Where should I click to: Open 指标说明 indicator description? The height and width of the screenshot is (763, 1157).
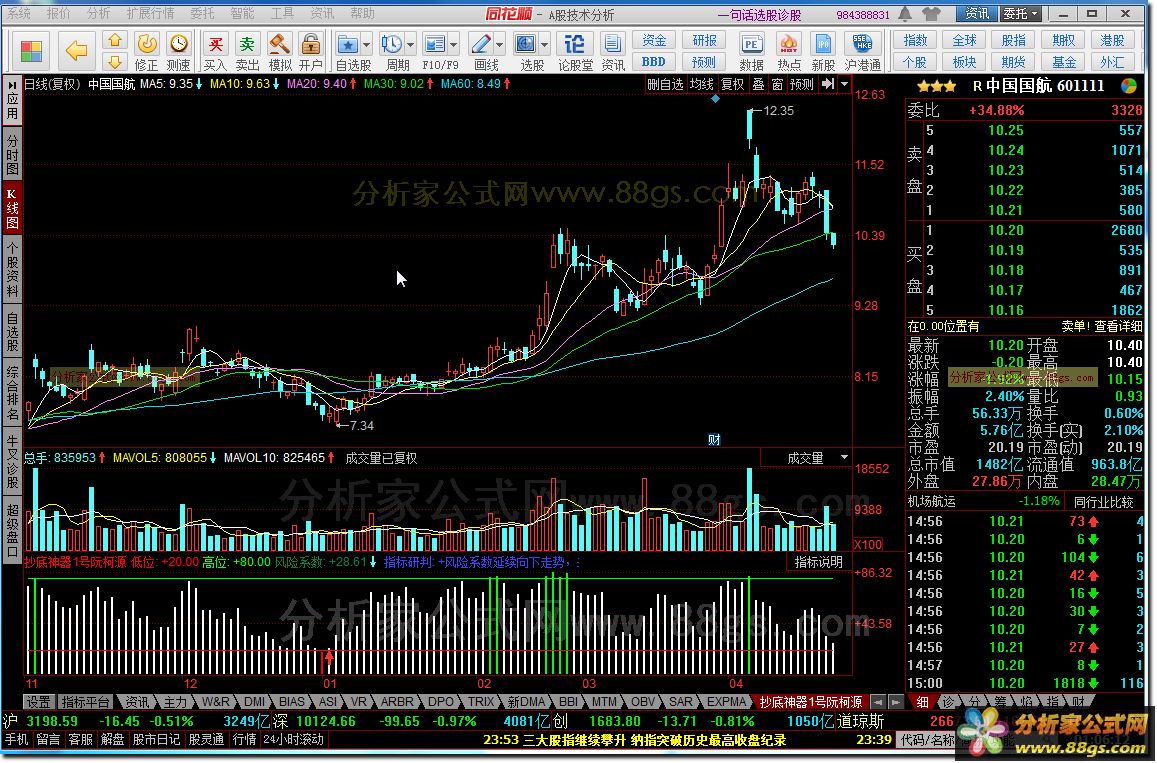point(818,563)
